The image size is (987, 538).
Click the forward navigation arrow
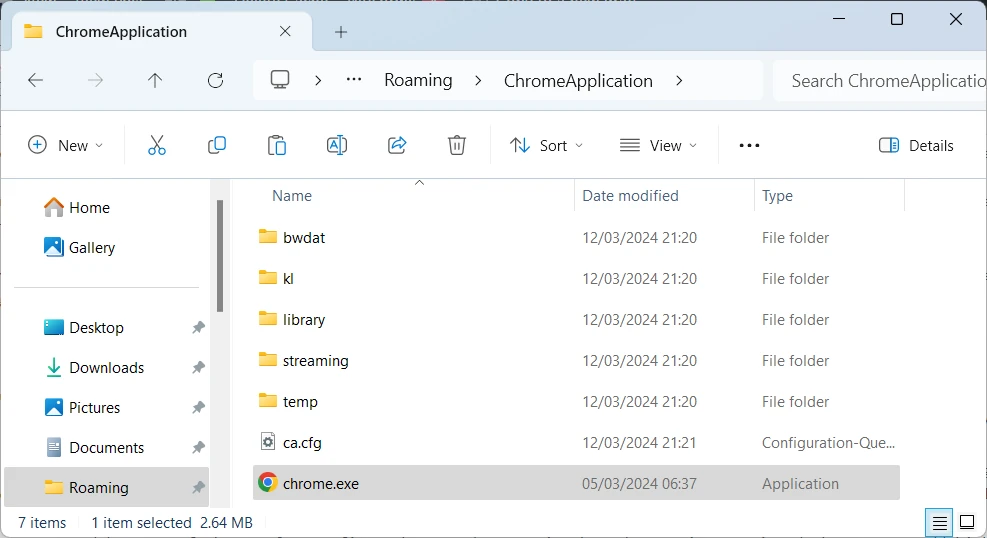coord(95,81)
